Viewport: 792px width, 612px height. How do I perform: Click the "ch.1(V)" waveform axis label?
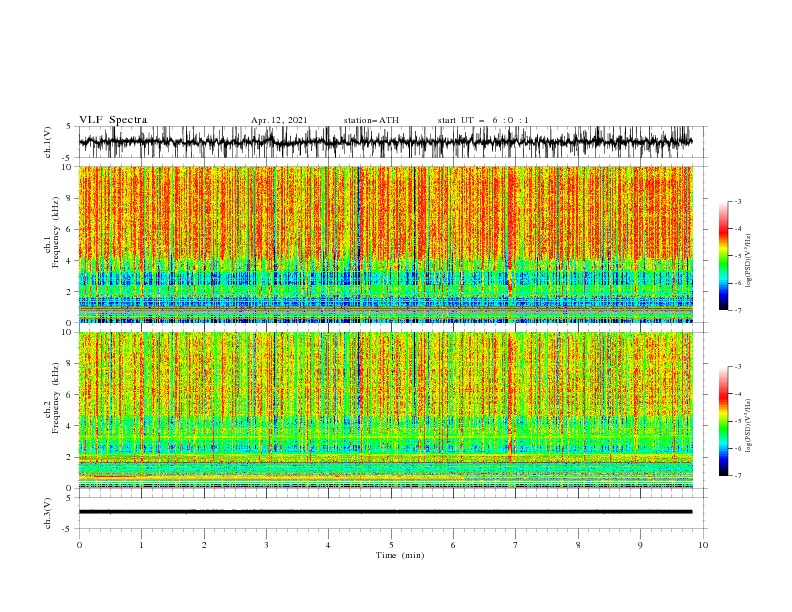pyautogui.click(x=48, y=142)
